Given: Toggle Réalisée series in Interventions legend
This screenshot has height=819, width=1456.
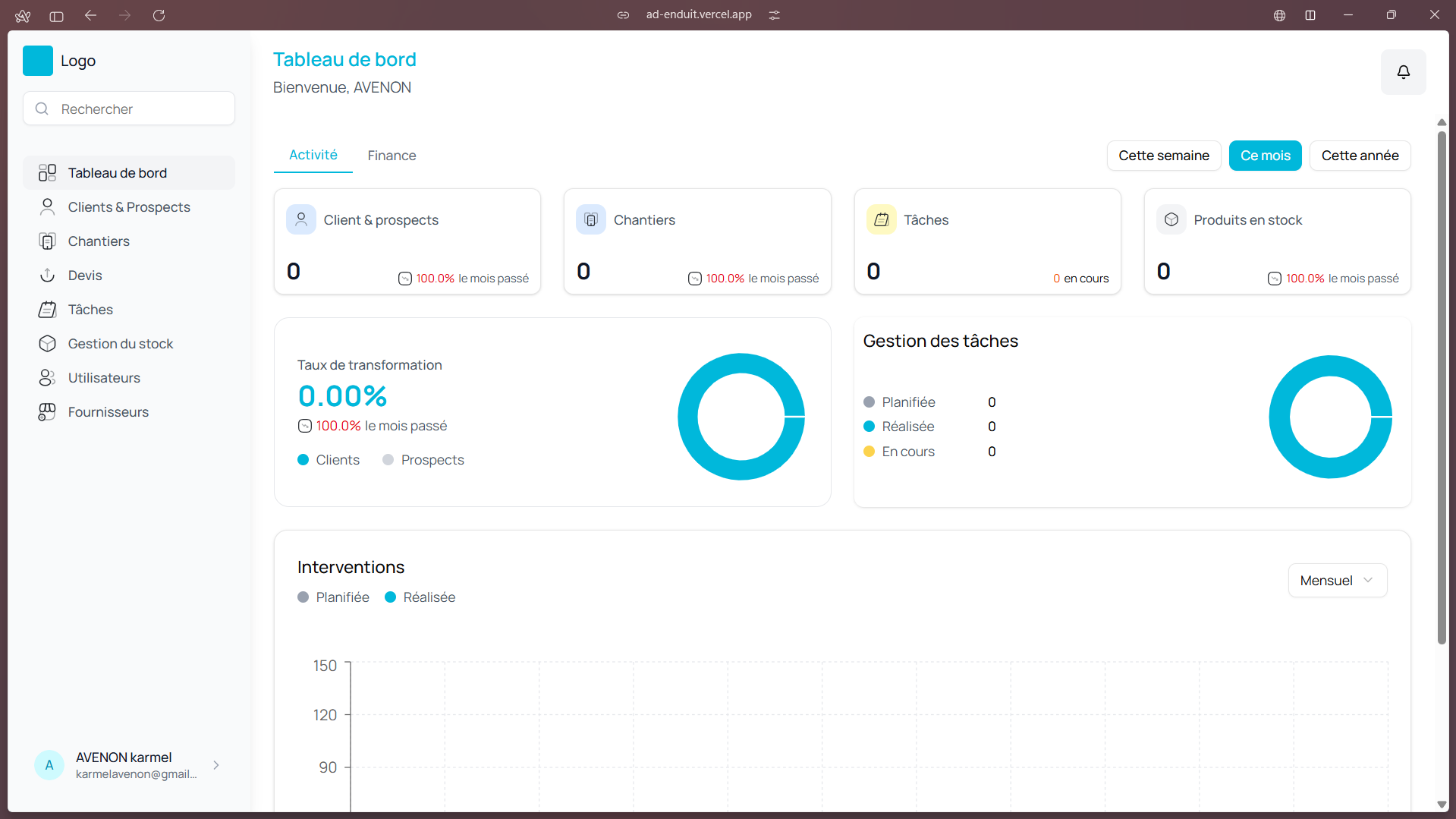Looking at the screenshot, I should pyautogui.click(x=420, y=597).
